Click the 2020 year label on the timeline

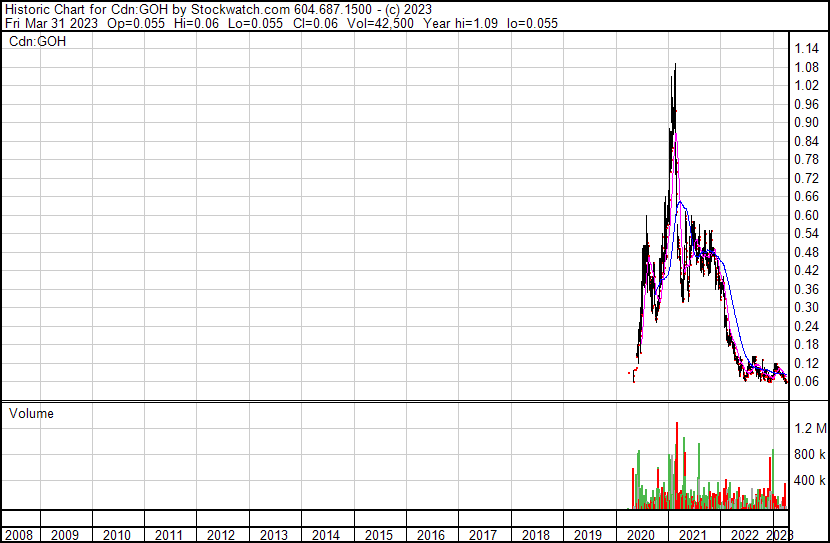pos(639,535)
